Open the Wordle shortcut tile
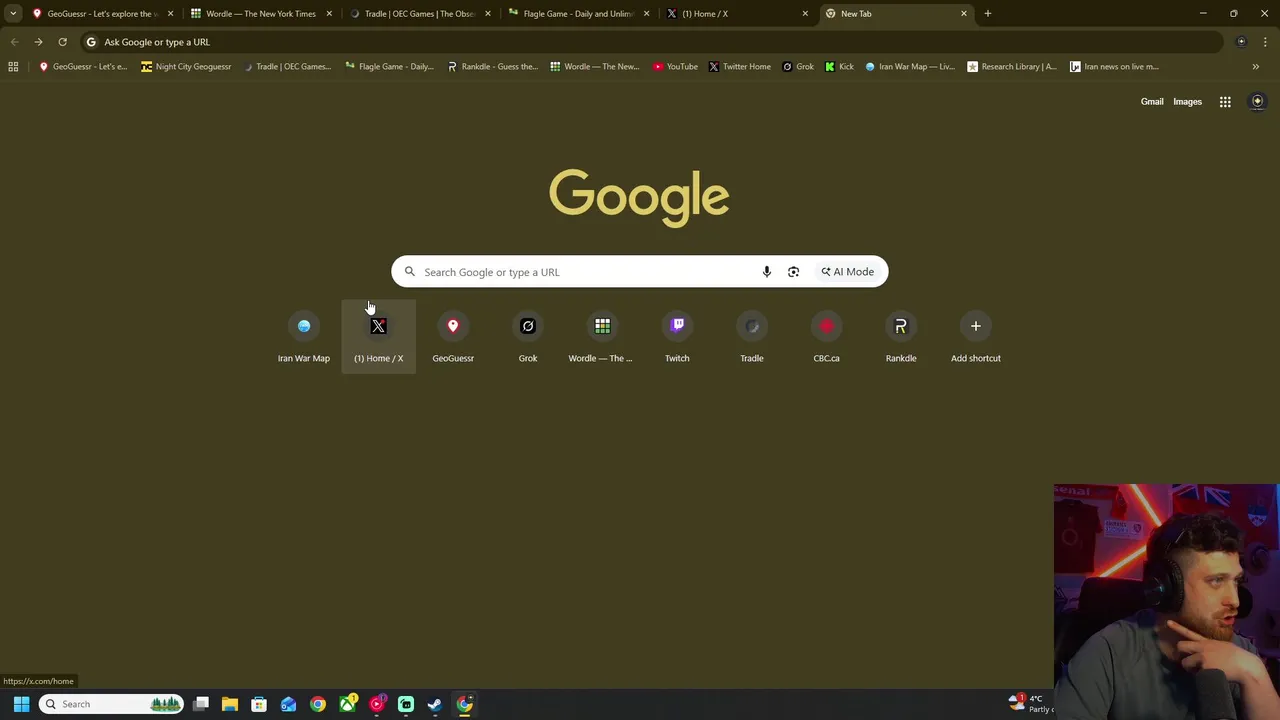This screenshot has width=1280, height=720. [x=602, y=337]
